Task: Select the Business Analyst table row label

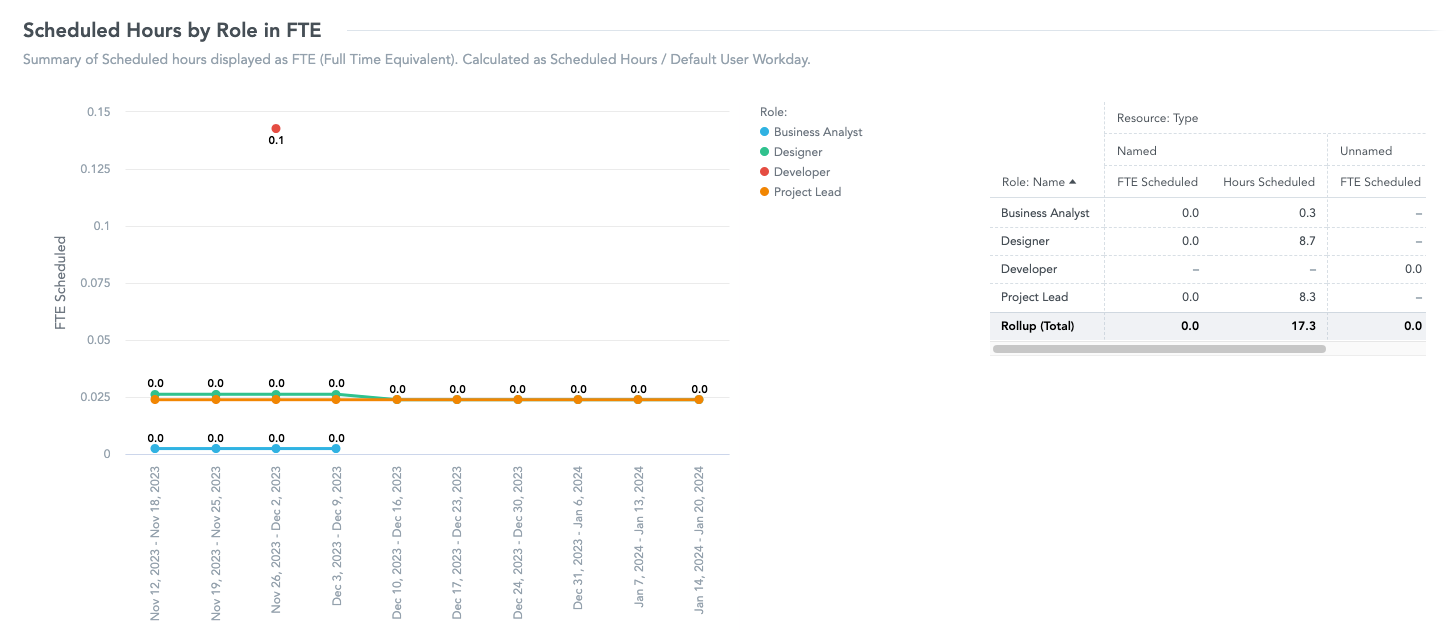Action: point(1045,213)
